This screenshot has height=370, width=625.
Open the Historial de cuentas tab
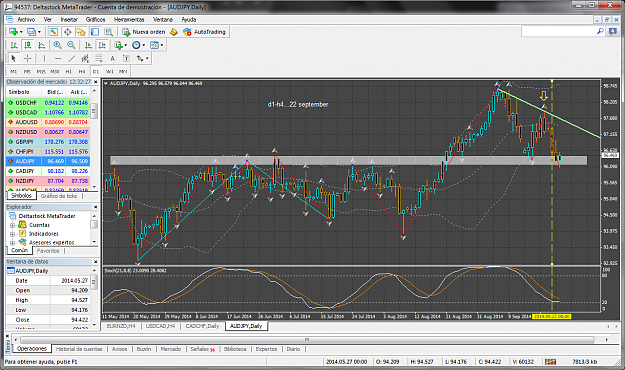79,349
